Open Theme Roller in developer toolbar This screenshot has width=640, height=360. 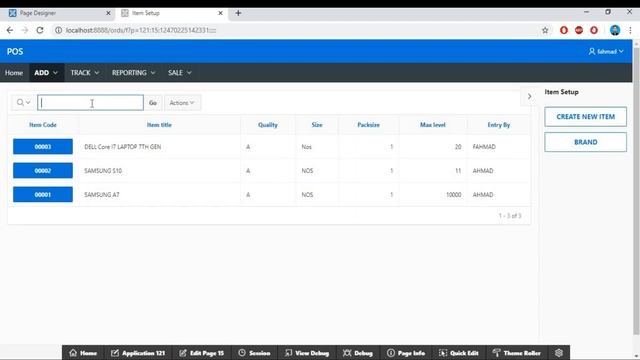click(516, 353)
